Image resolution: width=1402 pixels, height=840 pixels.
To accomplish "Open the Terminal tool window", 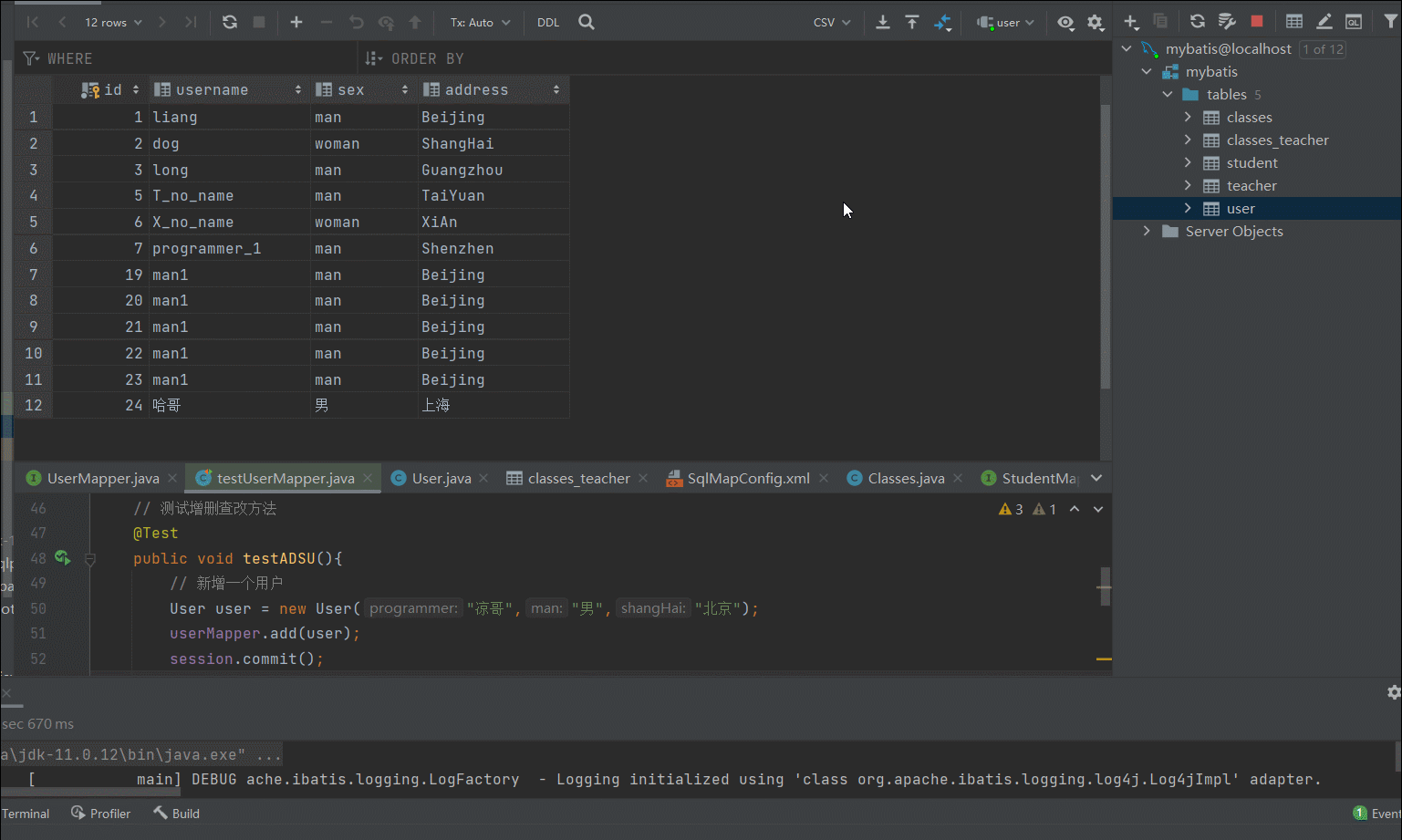I will point(26,814).
